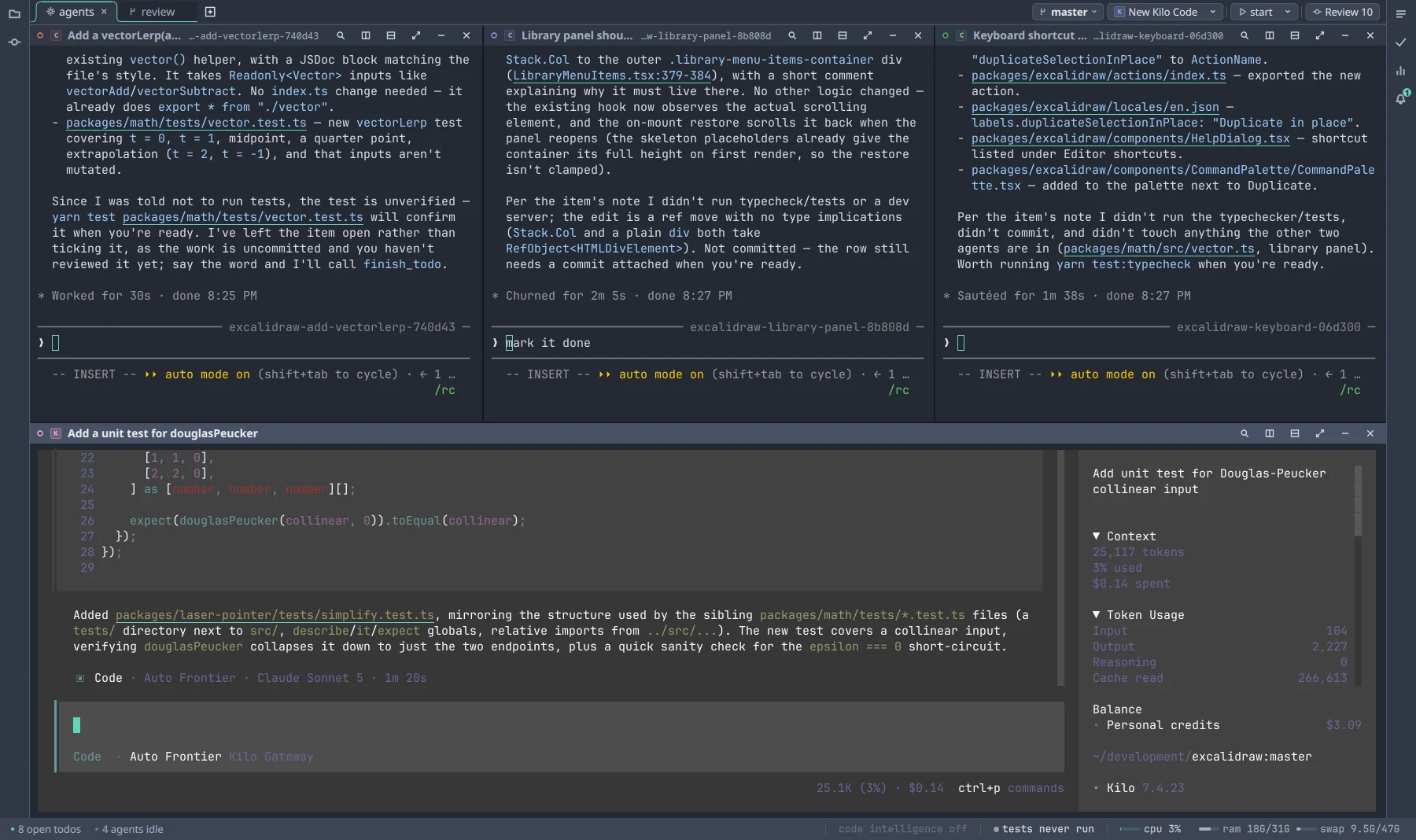The image size is (1416, 840).
Task: Close the agents tab with its x icon
Action: tap(104, 12)
